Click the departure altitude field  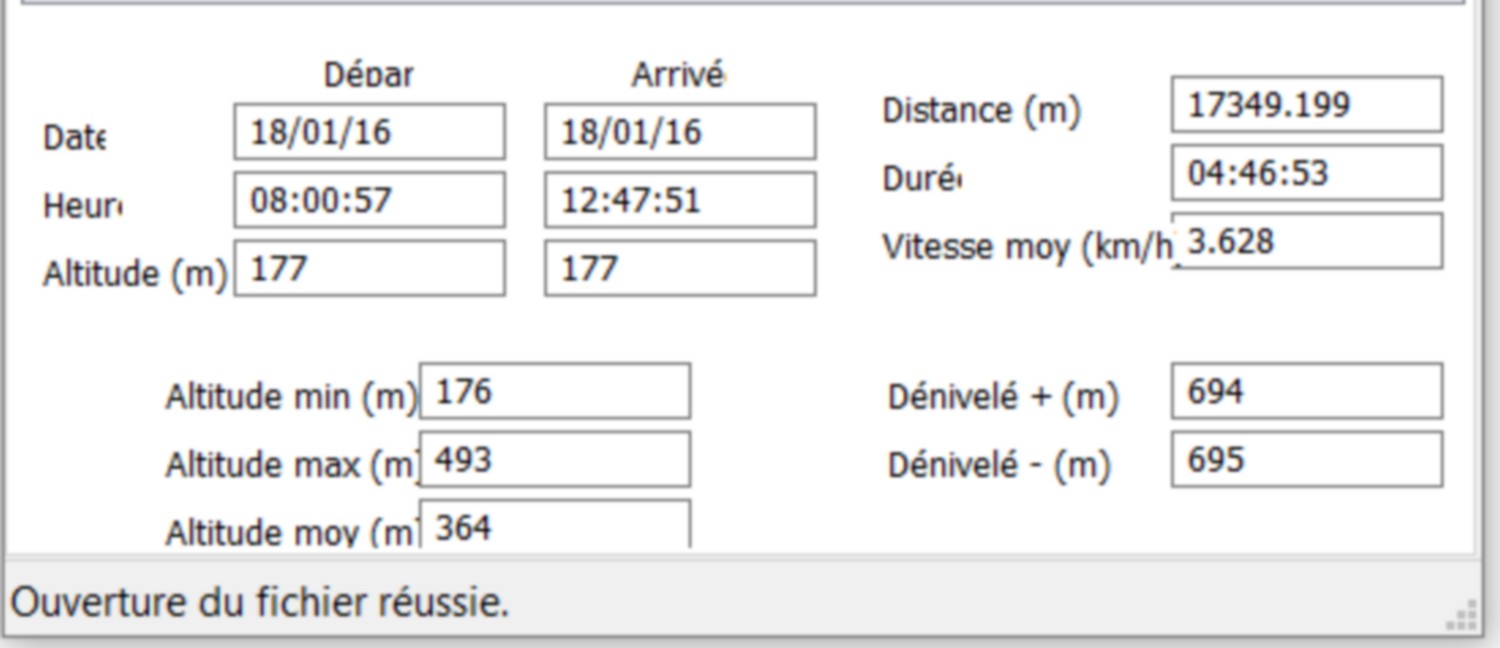(369, 267)
